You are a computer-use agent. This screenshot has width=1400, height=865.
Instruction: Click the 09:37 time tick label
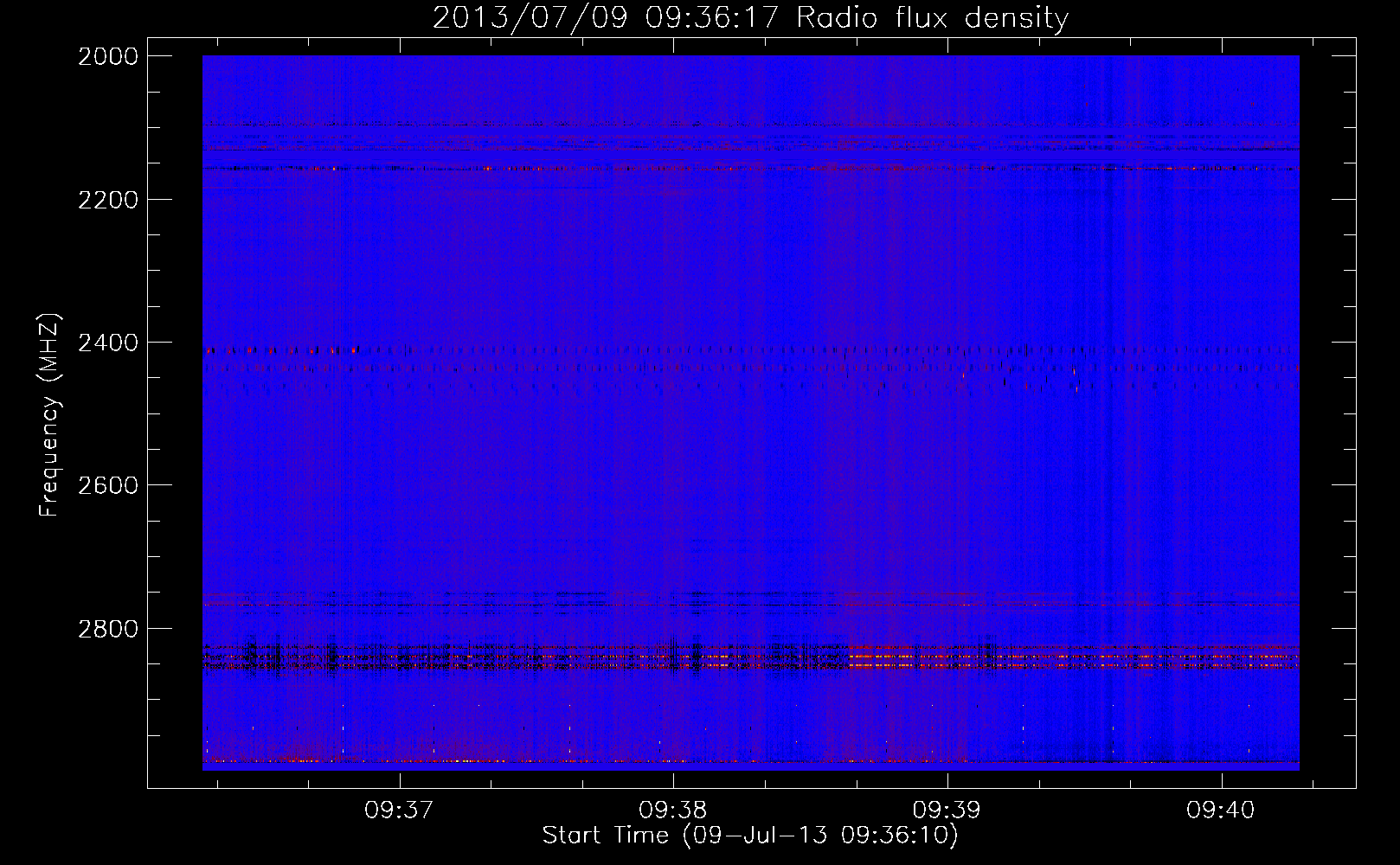[x=398, y=811]
